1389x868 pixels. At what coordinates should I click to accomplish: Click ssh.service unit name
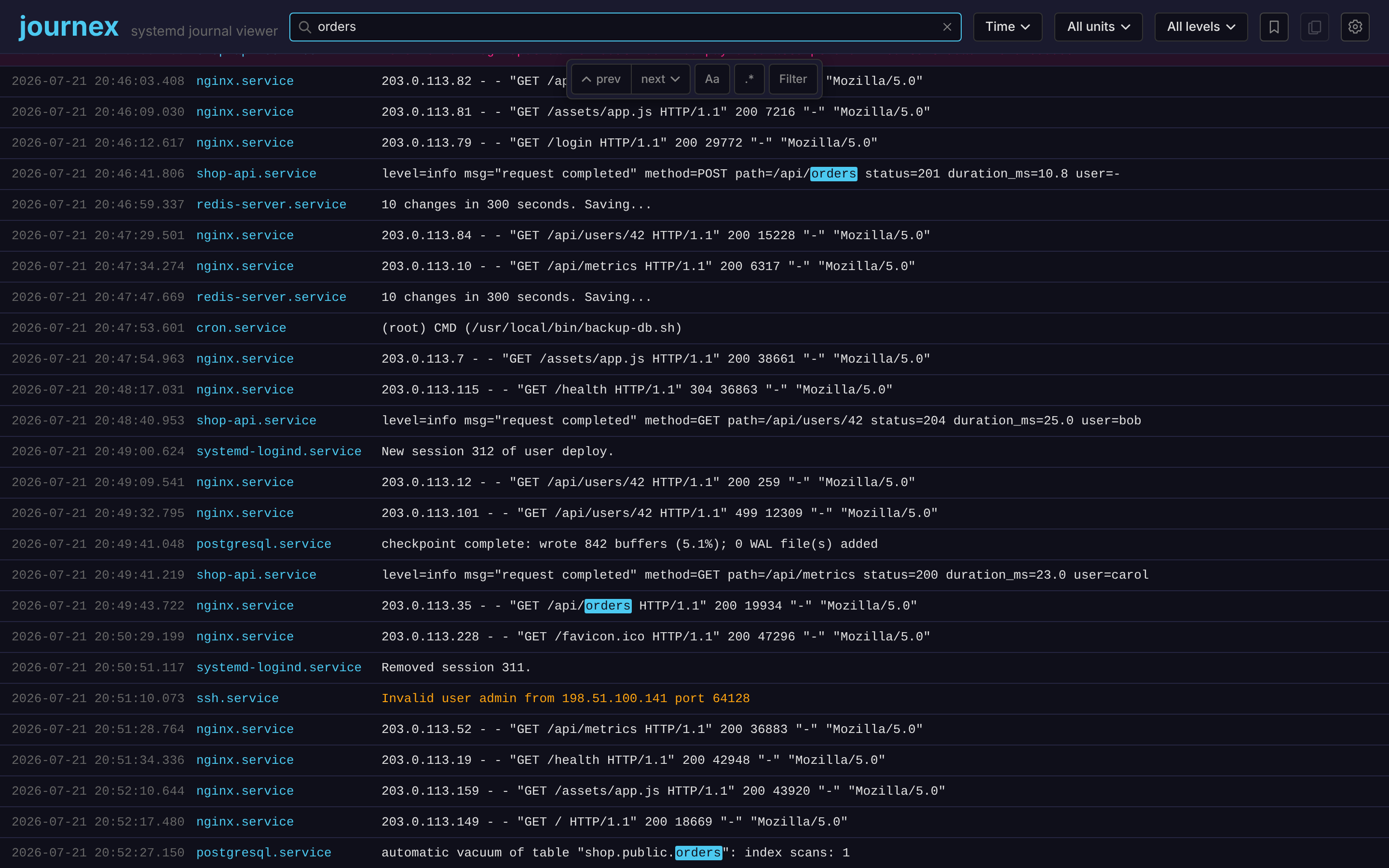237,699
